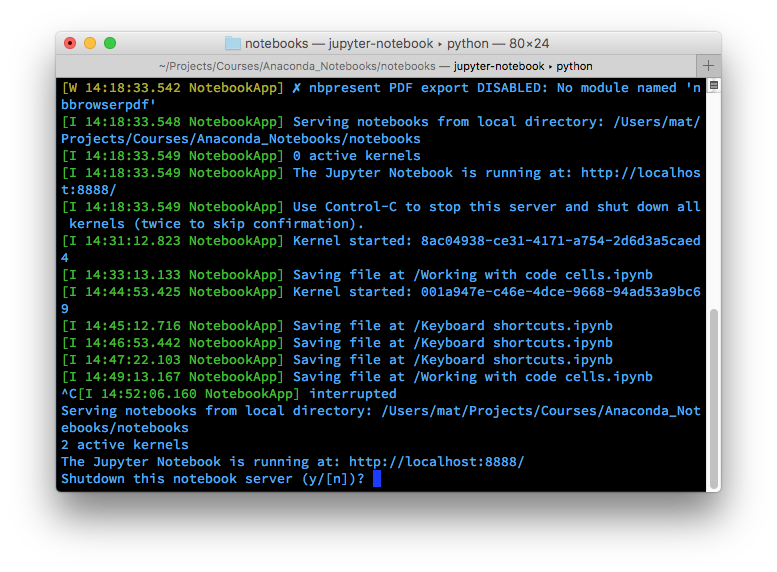The height and width of the screenshot is (572, 777).
Task: Click the upper scrollbar track area
Action: pos(713,200)
